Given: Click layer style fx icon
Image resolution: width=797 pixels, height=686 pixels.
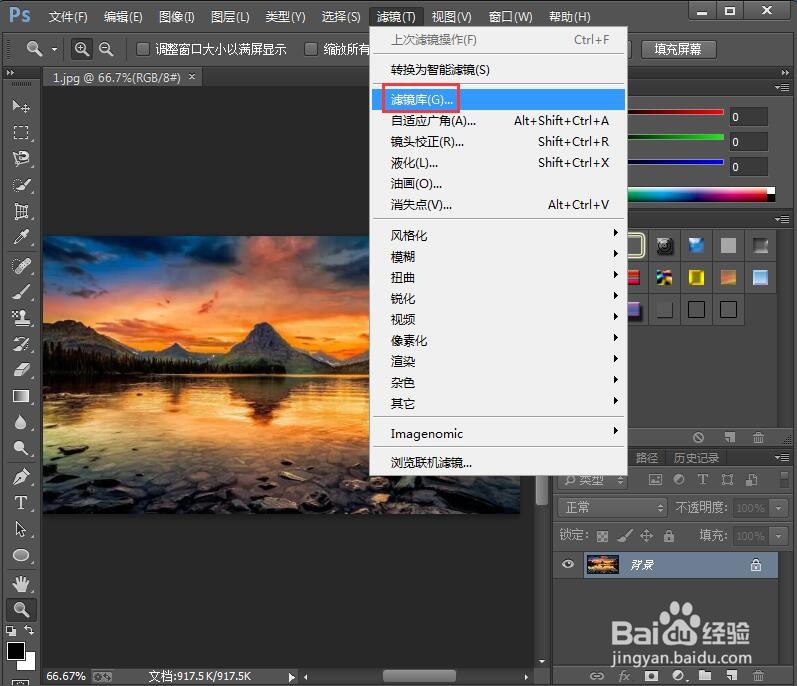Looking at the screenshot, I should click(624, 676).
